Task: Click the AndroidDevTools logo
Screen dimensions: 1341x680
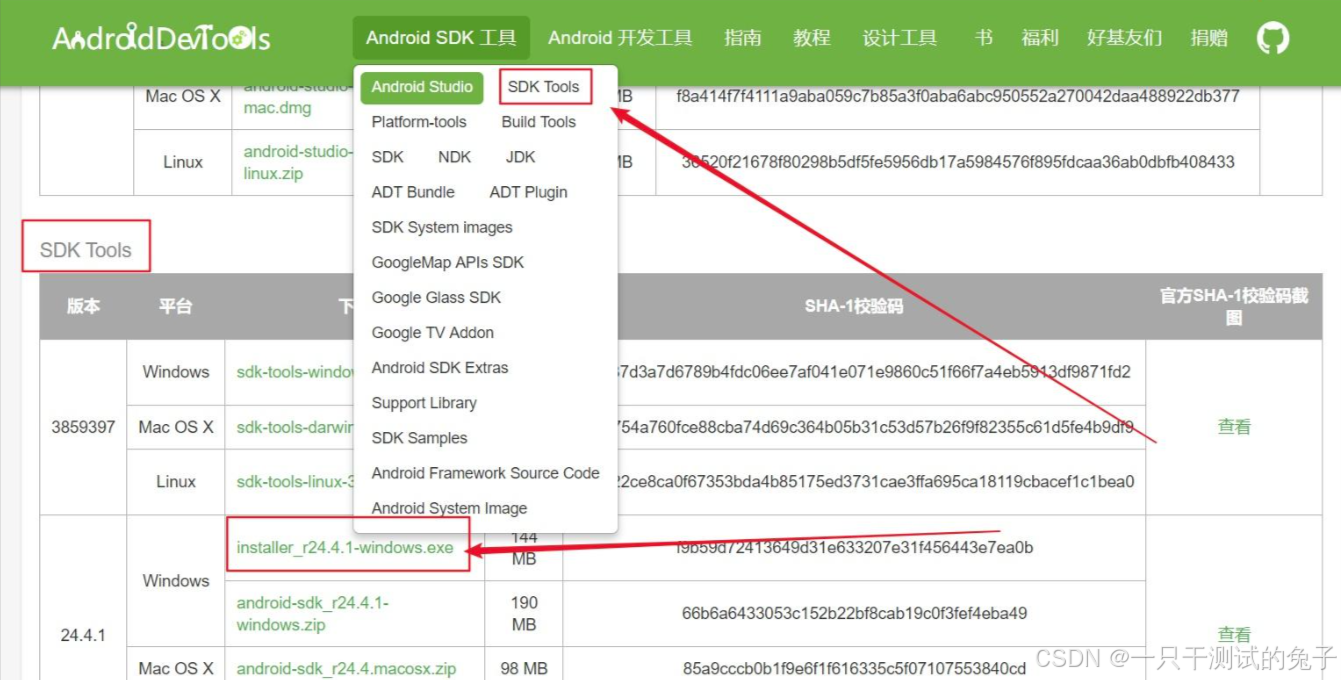Action: [x=161, y=38]
